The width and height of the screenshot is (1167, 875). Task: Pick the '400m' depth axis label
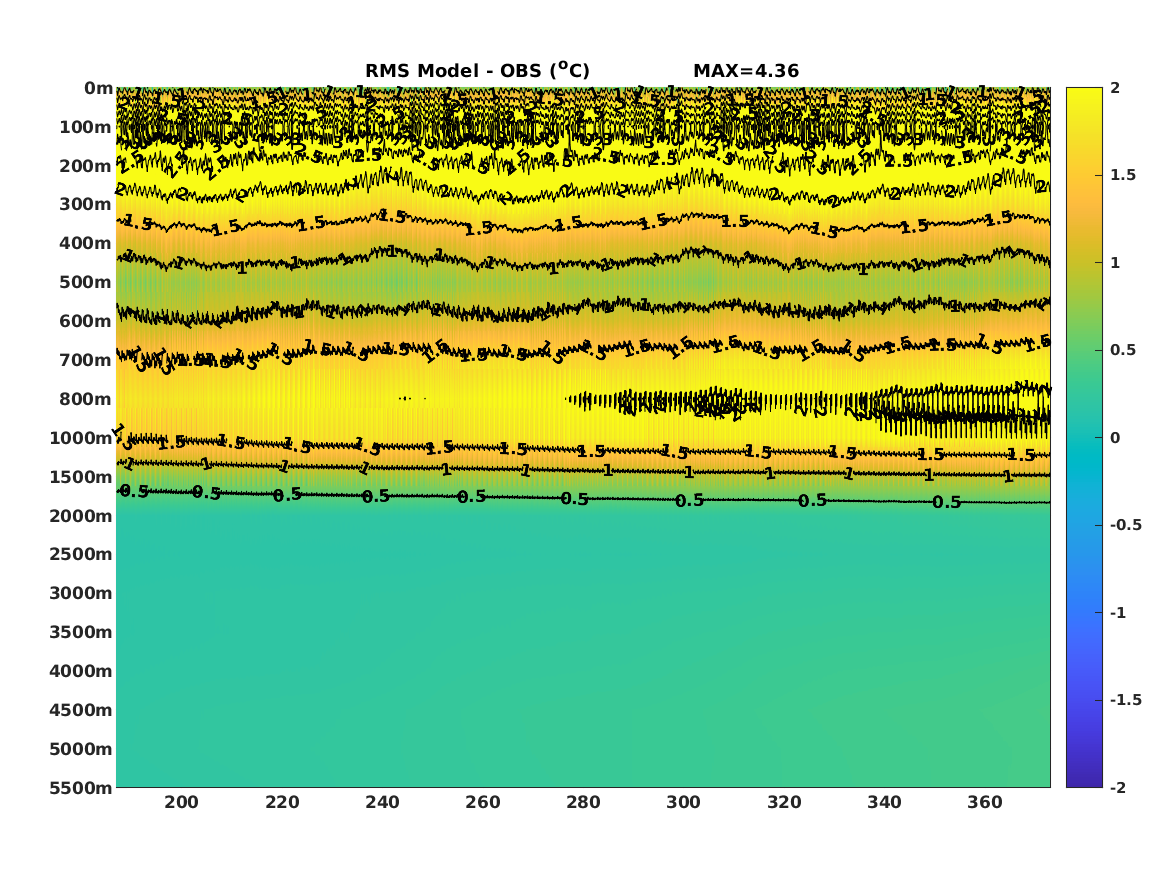(x=86, y=243)
